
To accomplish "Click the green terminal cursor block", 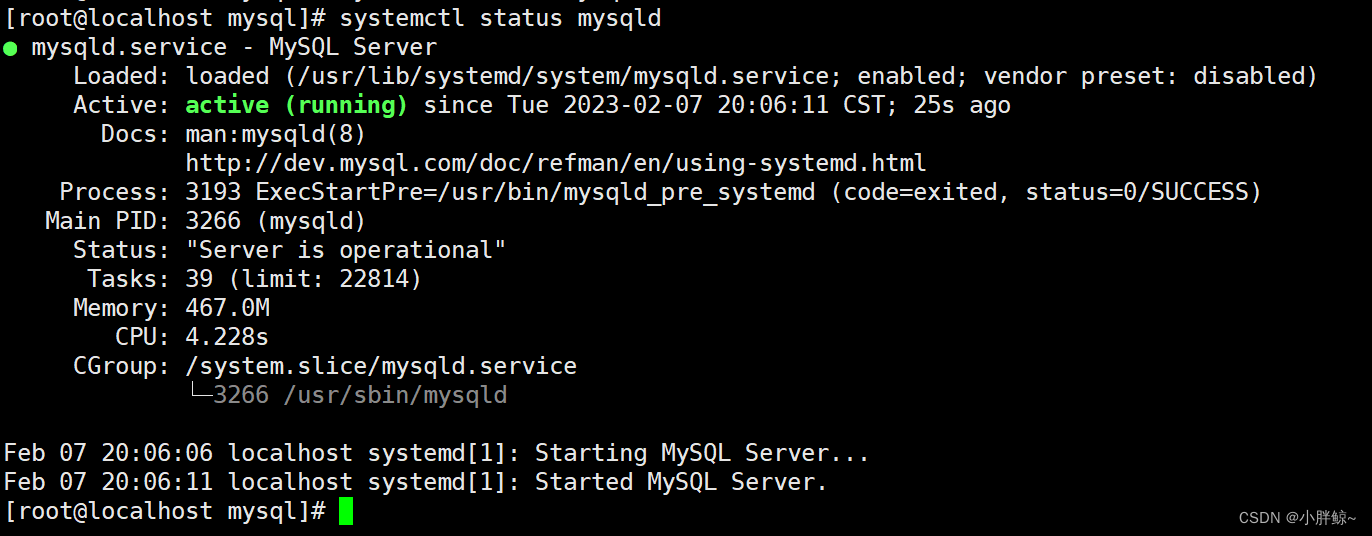I will [x=346, y=511].
